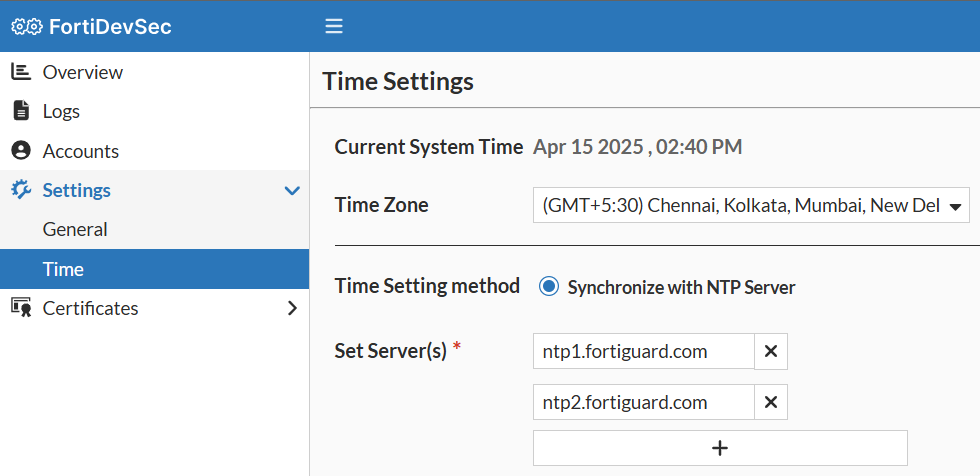This screenshot has width=980, height=476.
Task: Click the ntp1.fortiguard.com input field
Action: click(x=644, y=352)
